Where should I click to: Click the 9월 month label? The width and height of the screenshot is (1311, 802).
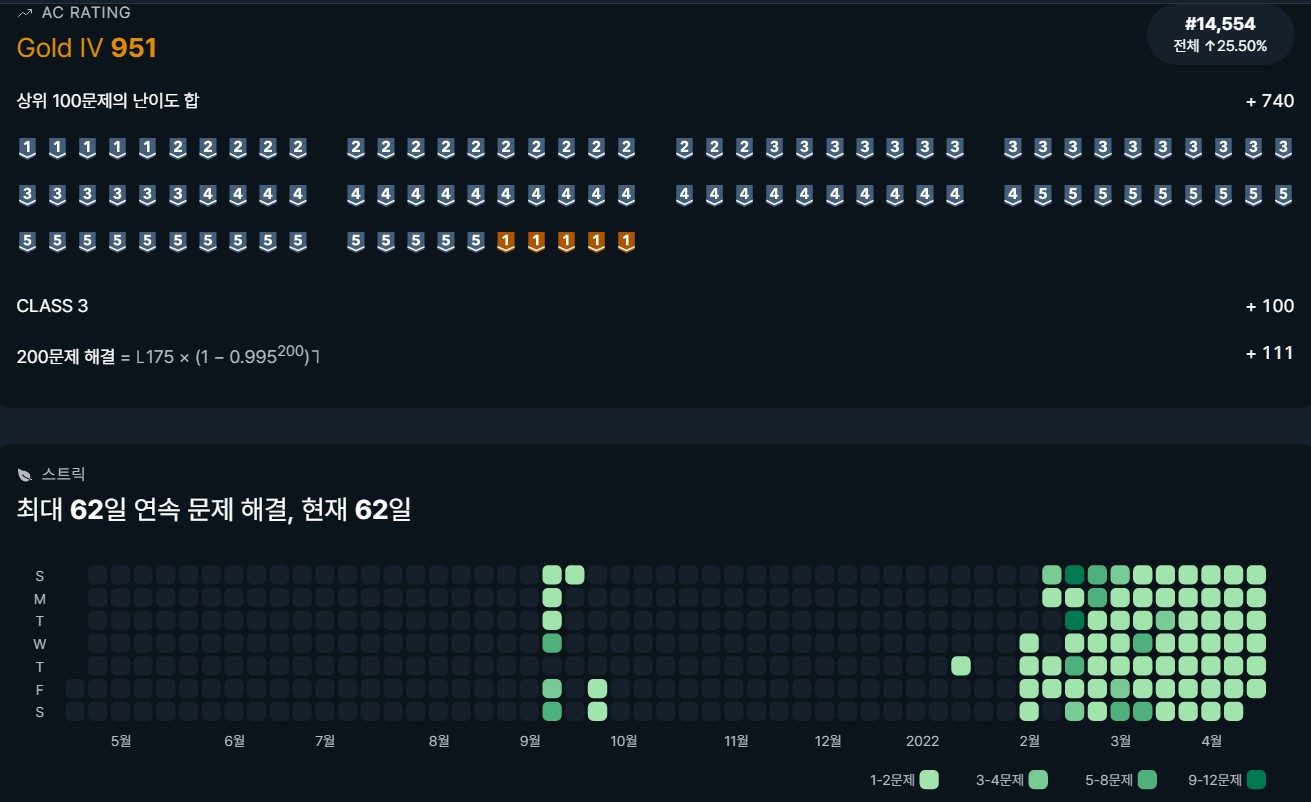coord(530,741)
